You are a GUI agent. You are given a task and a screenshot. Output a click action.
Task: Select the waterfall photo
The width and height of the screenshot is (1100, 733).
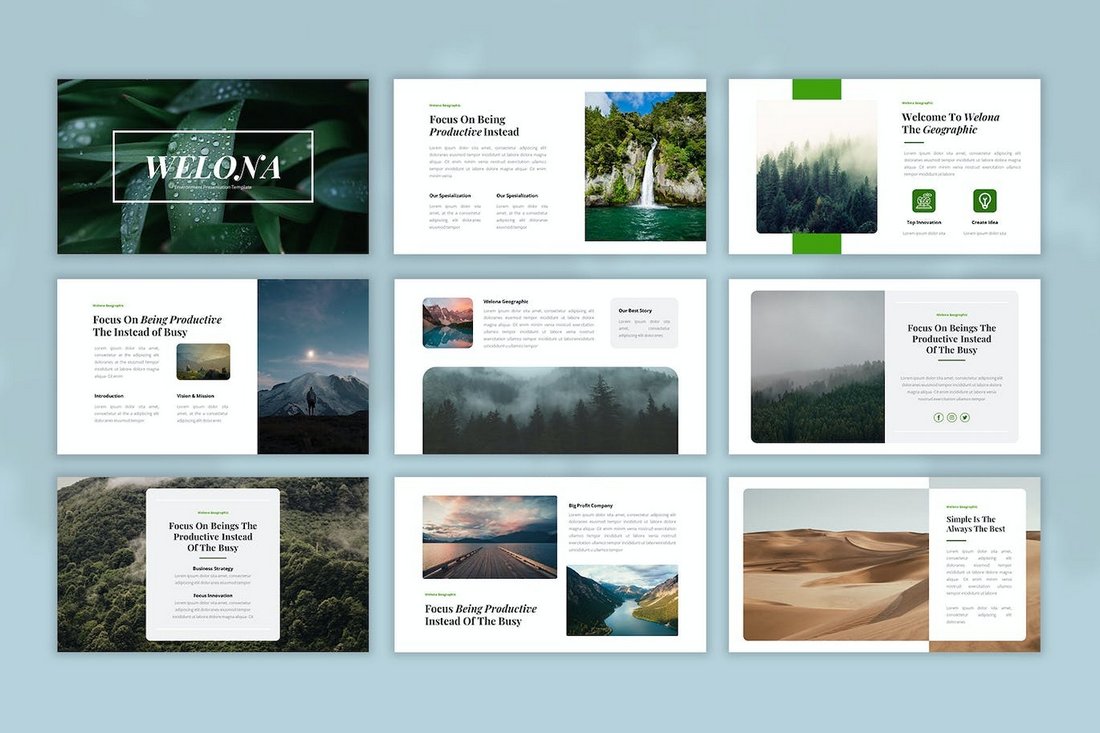[645, 166]
